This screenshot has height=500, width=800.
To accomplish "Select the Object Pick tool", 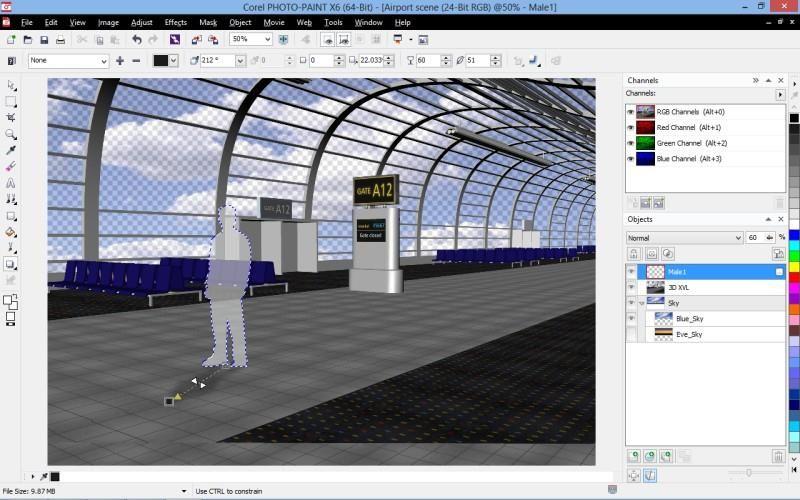I will [x=11, y=86].
